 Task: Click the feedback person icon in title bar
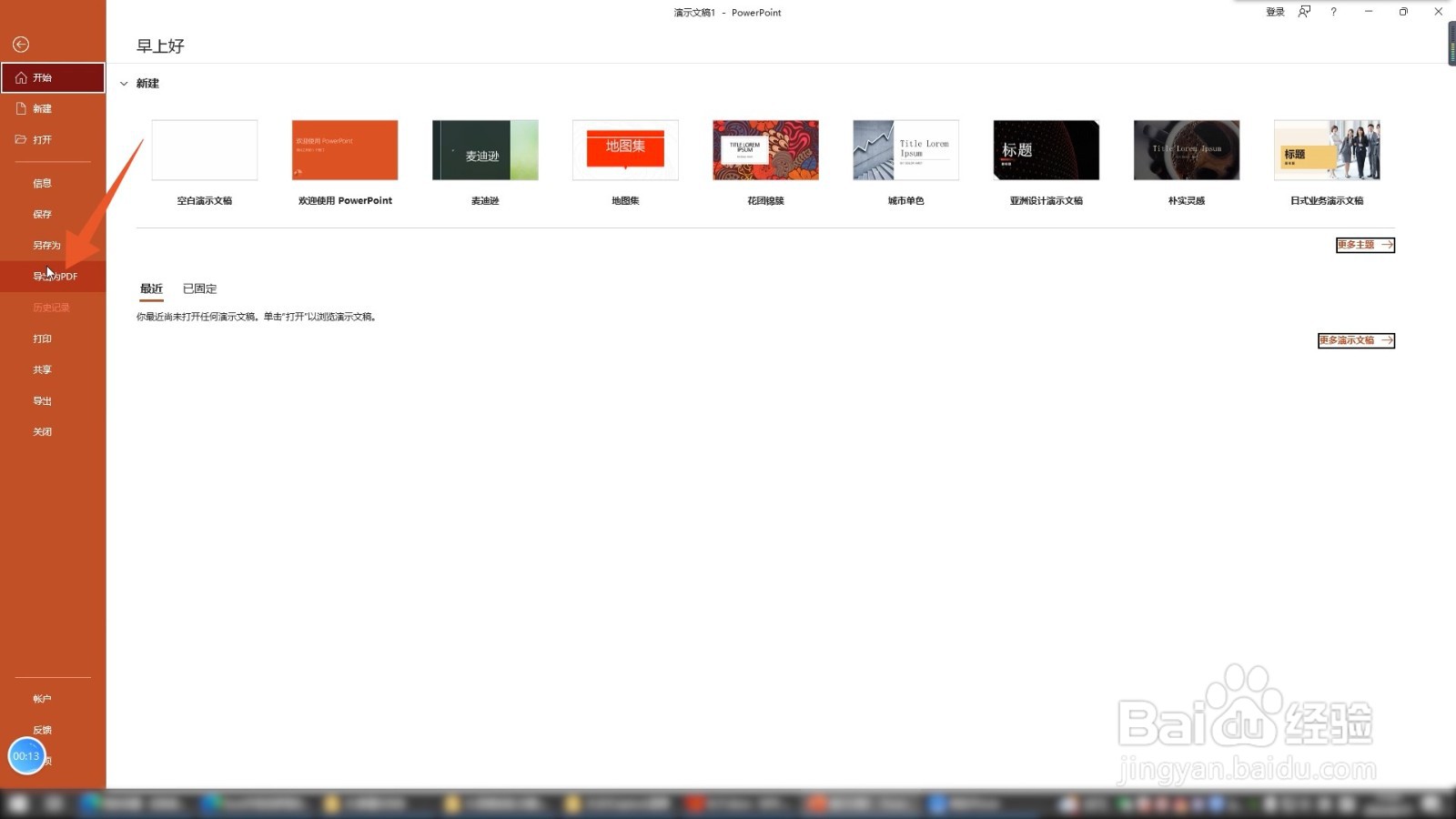1304,12
